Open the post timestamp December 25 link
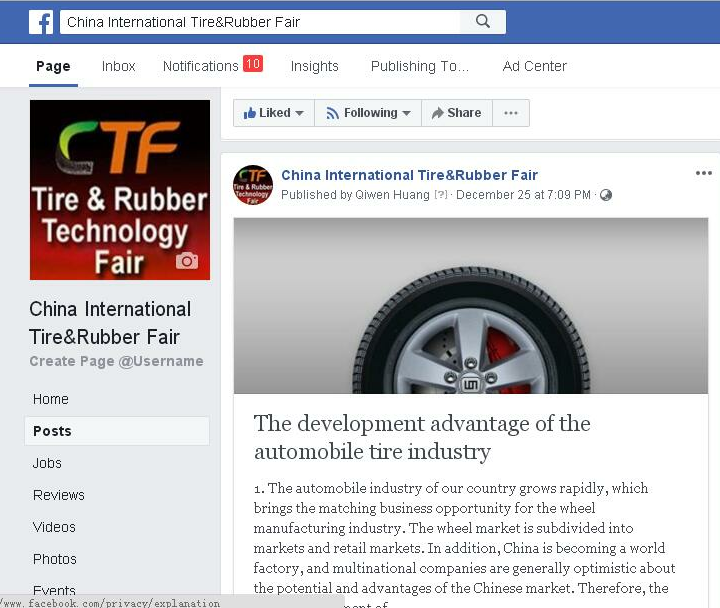This screenshot has width=720, height=608. coord(523,195)
